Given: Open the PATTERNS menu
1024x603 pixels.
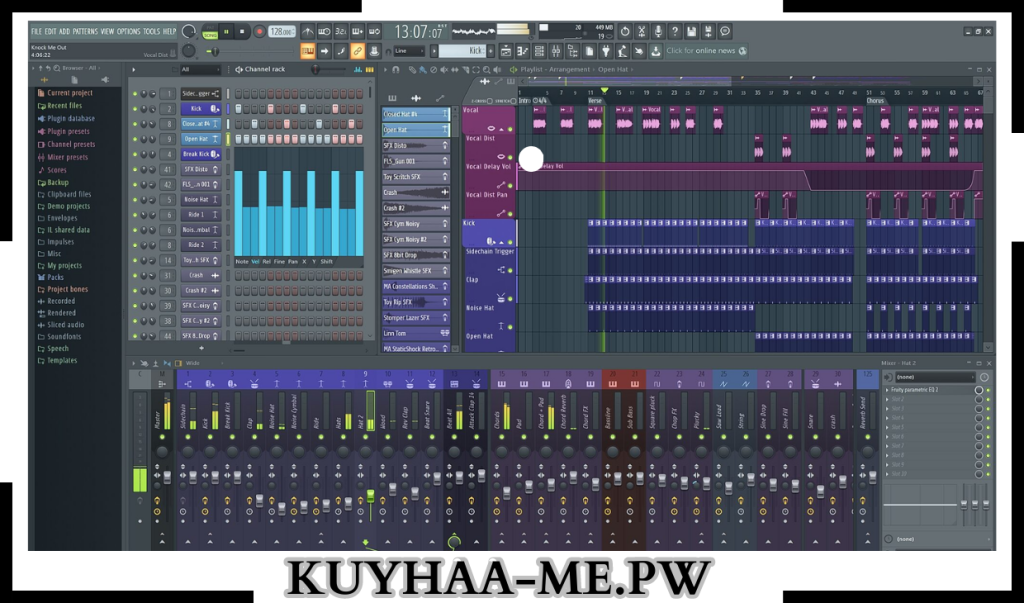Looking at the screenshot, I should coord(85,31).
